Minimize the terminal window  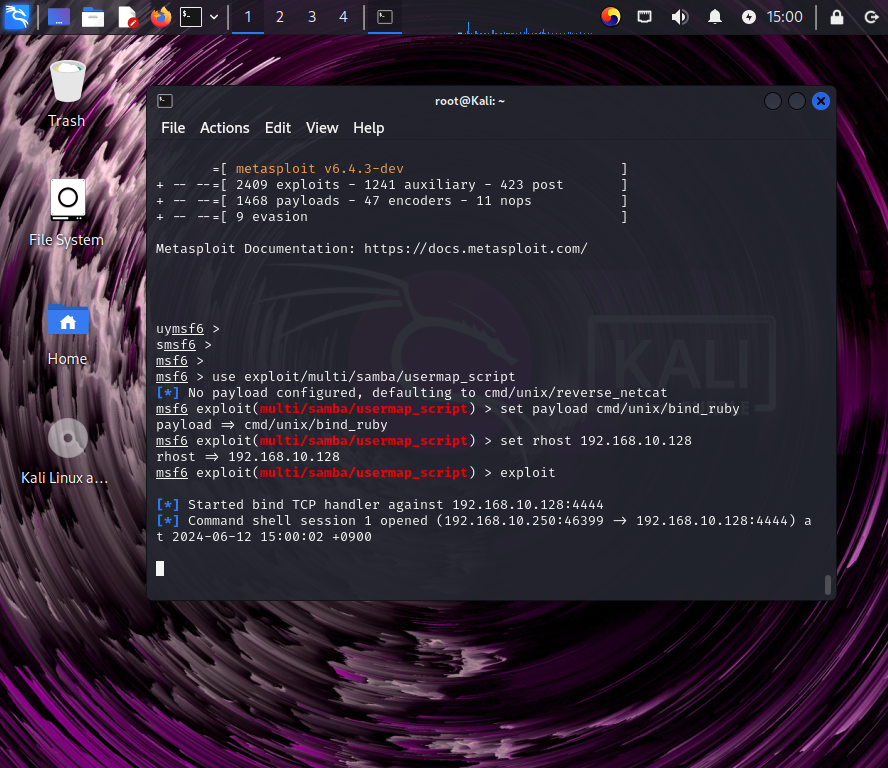pyautogui.click(x=773, y=101)
